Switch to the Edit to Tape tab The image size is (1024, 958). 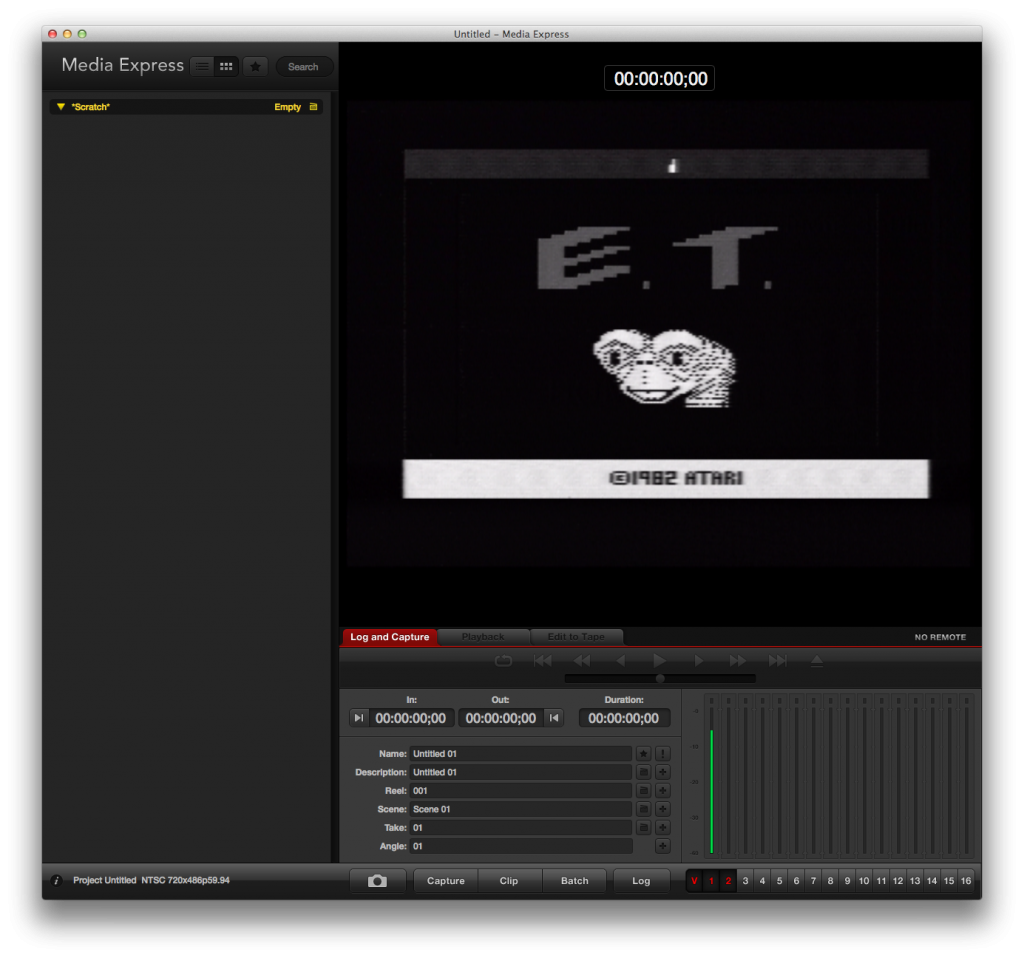point(576,637)
